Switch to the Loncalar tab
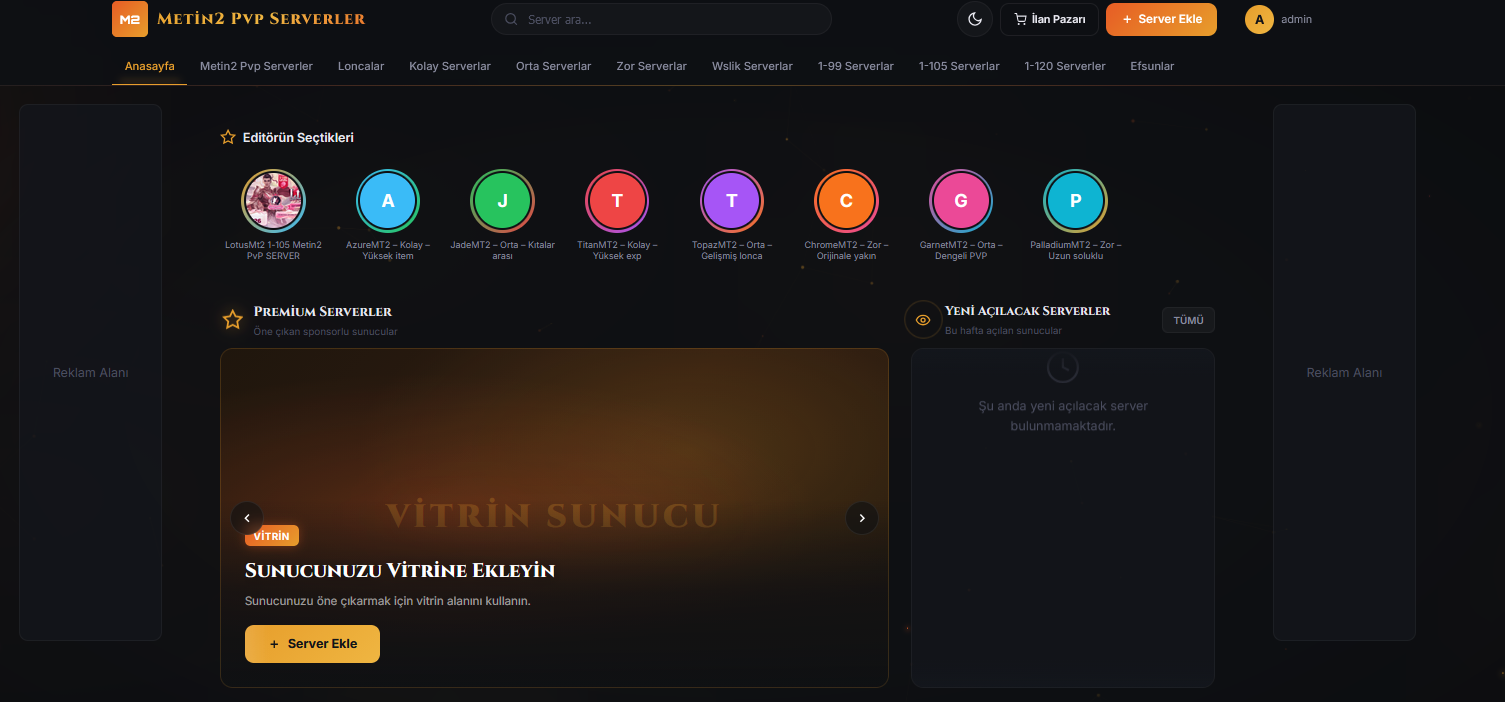 click(361, 66)
